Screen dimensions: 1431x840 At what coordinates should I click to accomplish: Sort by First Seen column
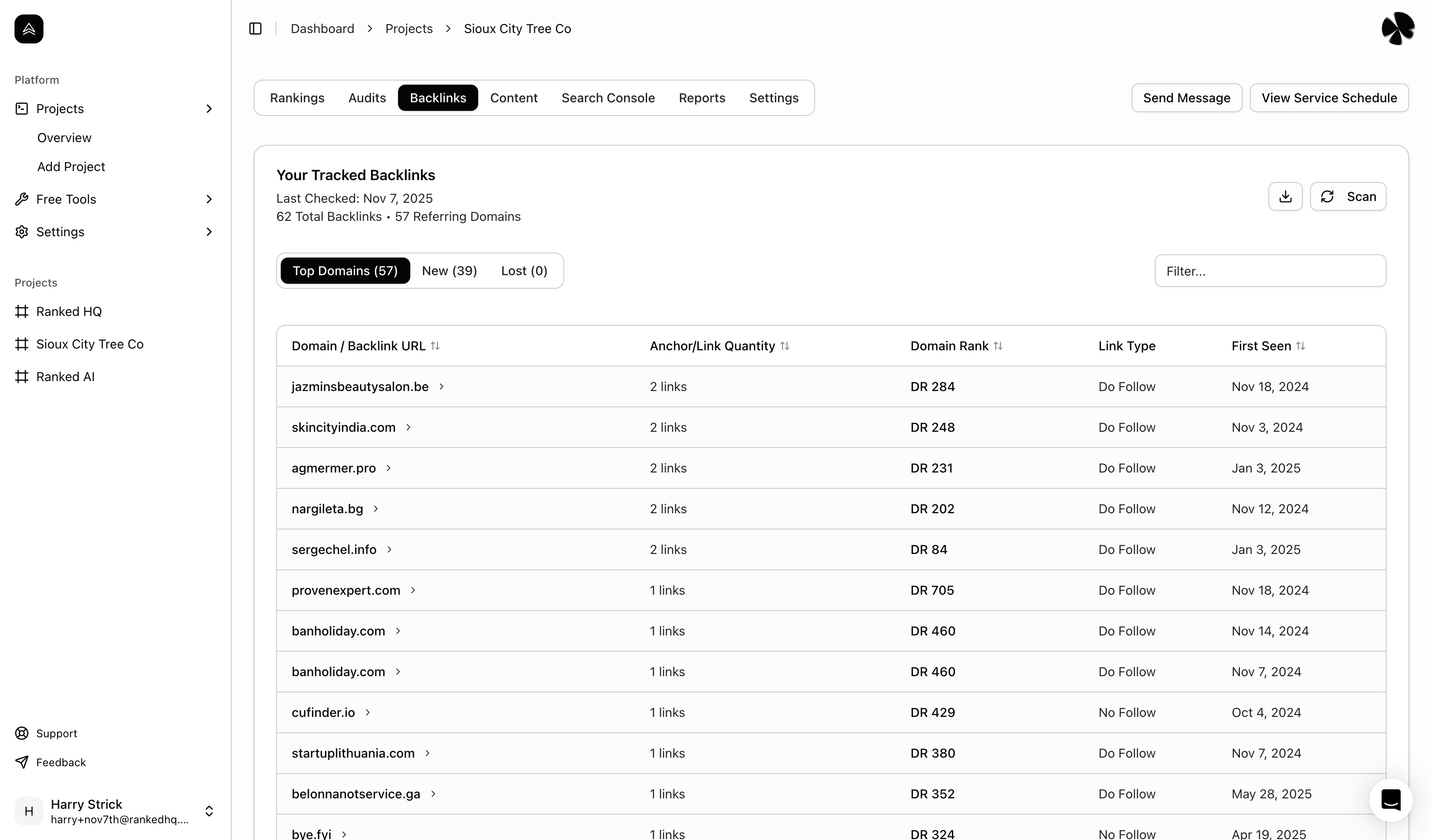pyautogui.click(x=1301, y=346)
